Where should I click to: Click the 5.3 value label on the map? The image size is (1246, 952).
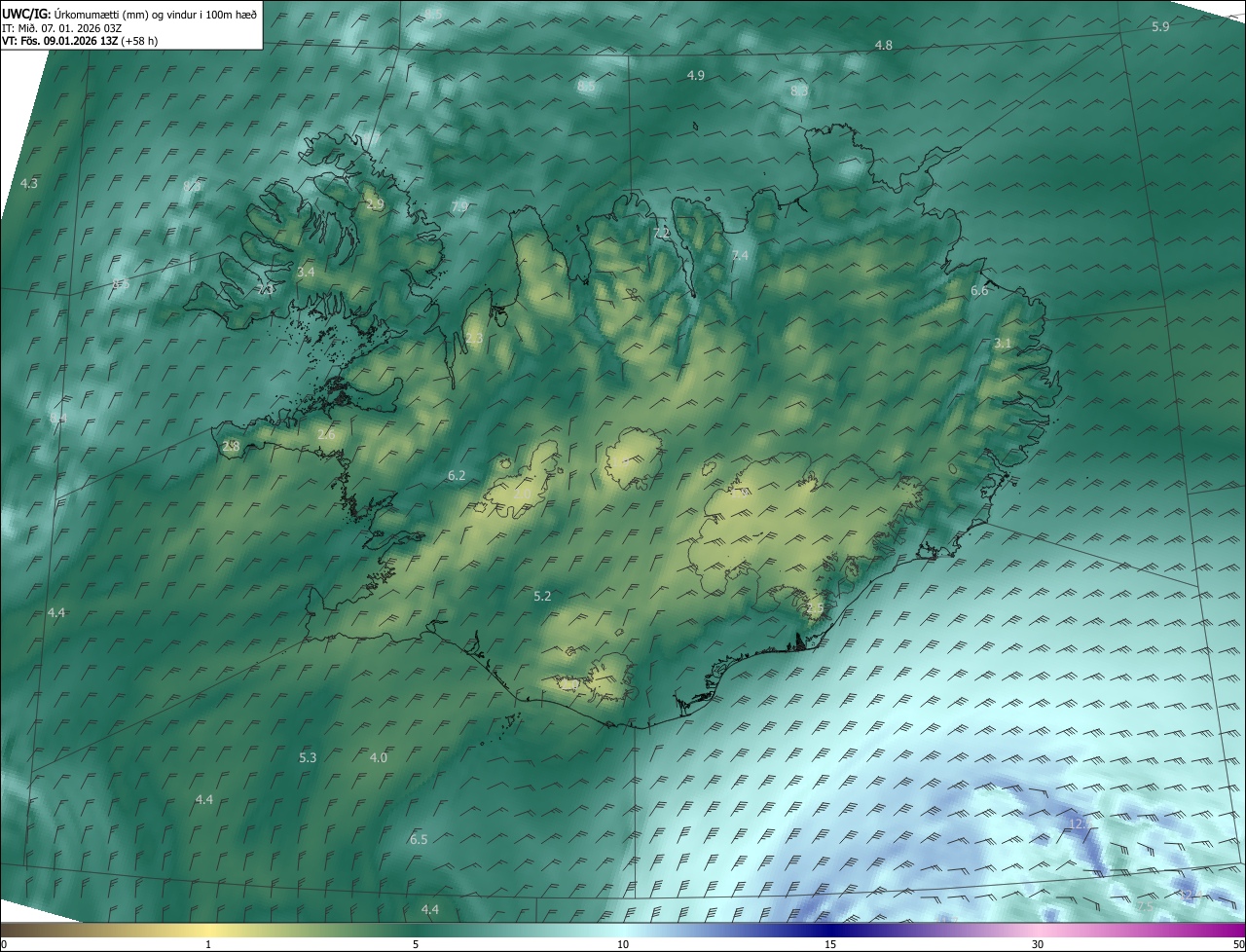coord(308,757)
